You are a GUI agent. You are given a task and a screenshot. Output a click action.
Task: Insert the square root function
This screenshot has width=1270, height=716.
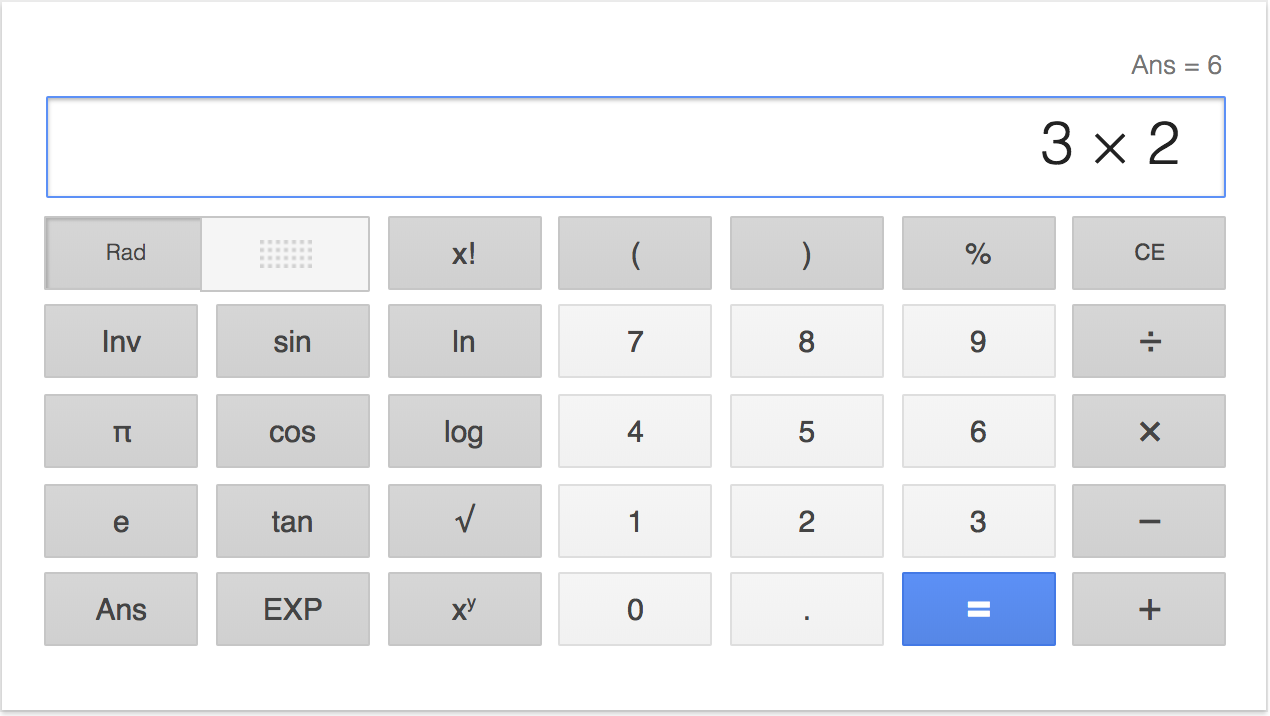click(464, 521)
